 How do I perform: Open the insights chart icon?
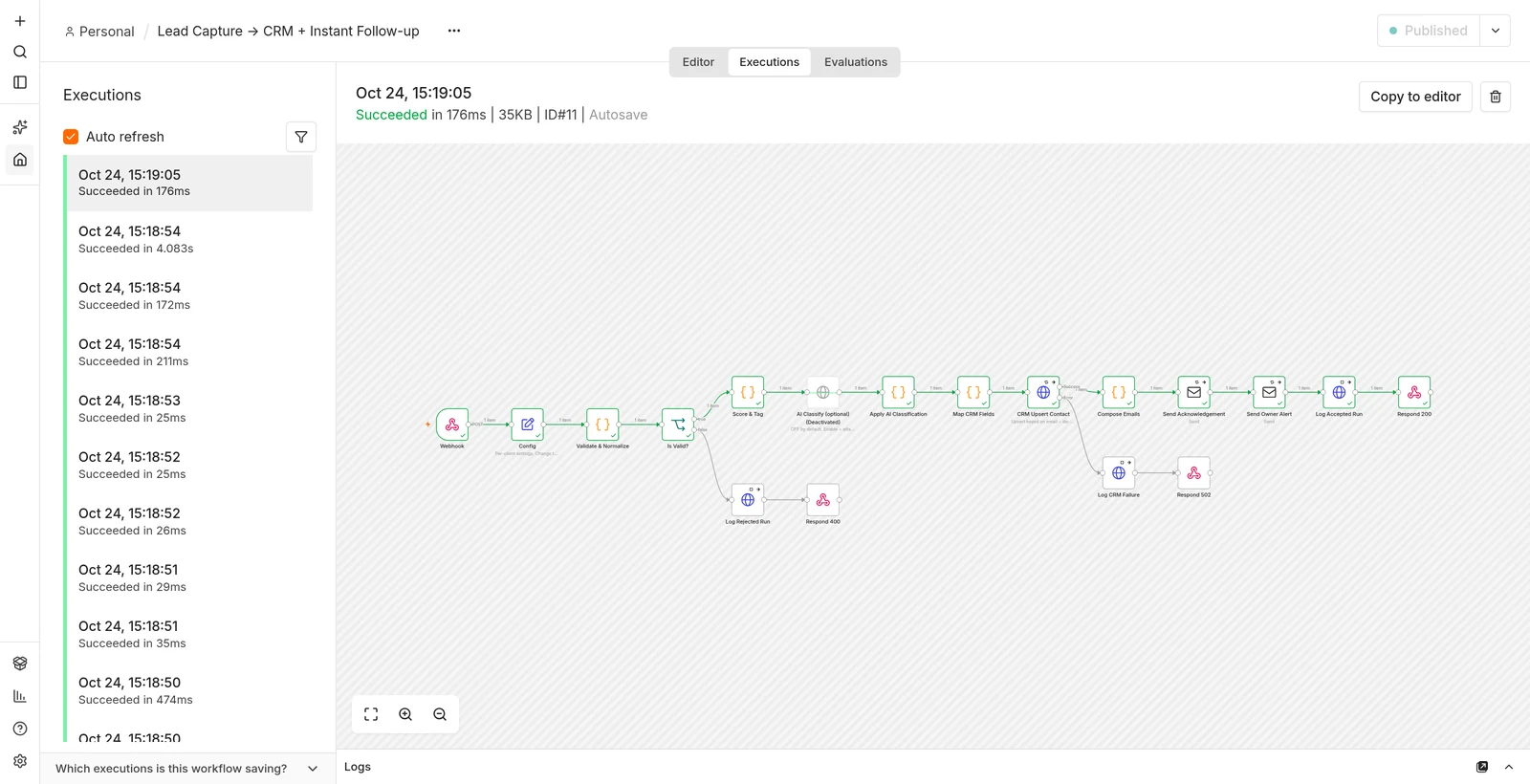(x=20, y=696)
